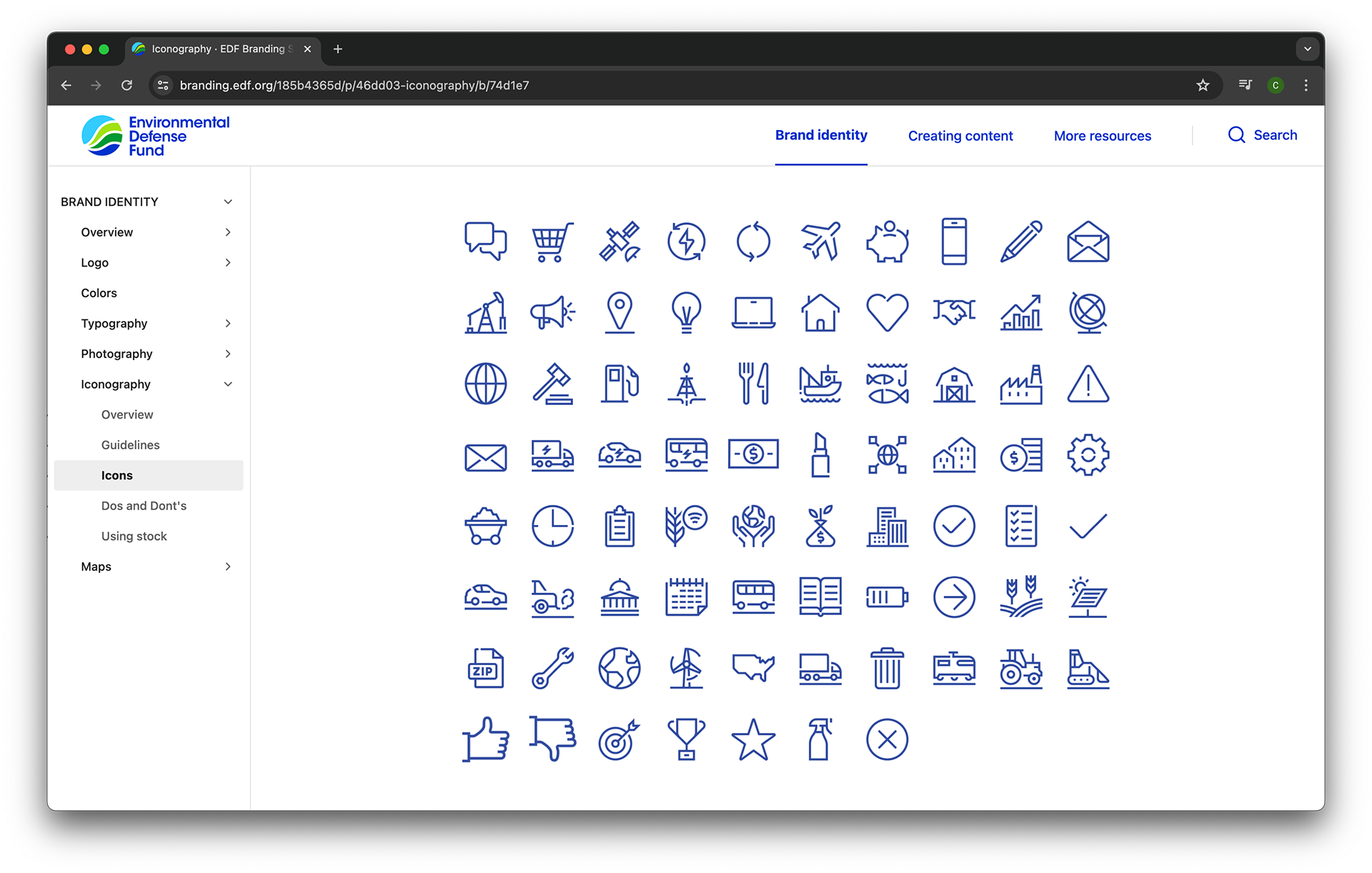Select the warning triangle icon
This screenshot has width=1372, height=873.
tap(1088, 384)
